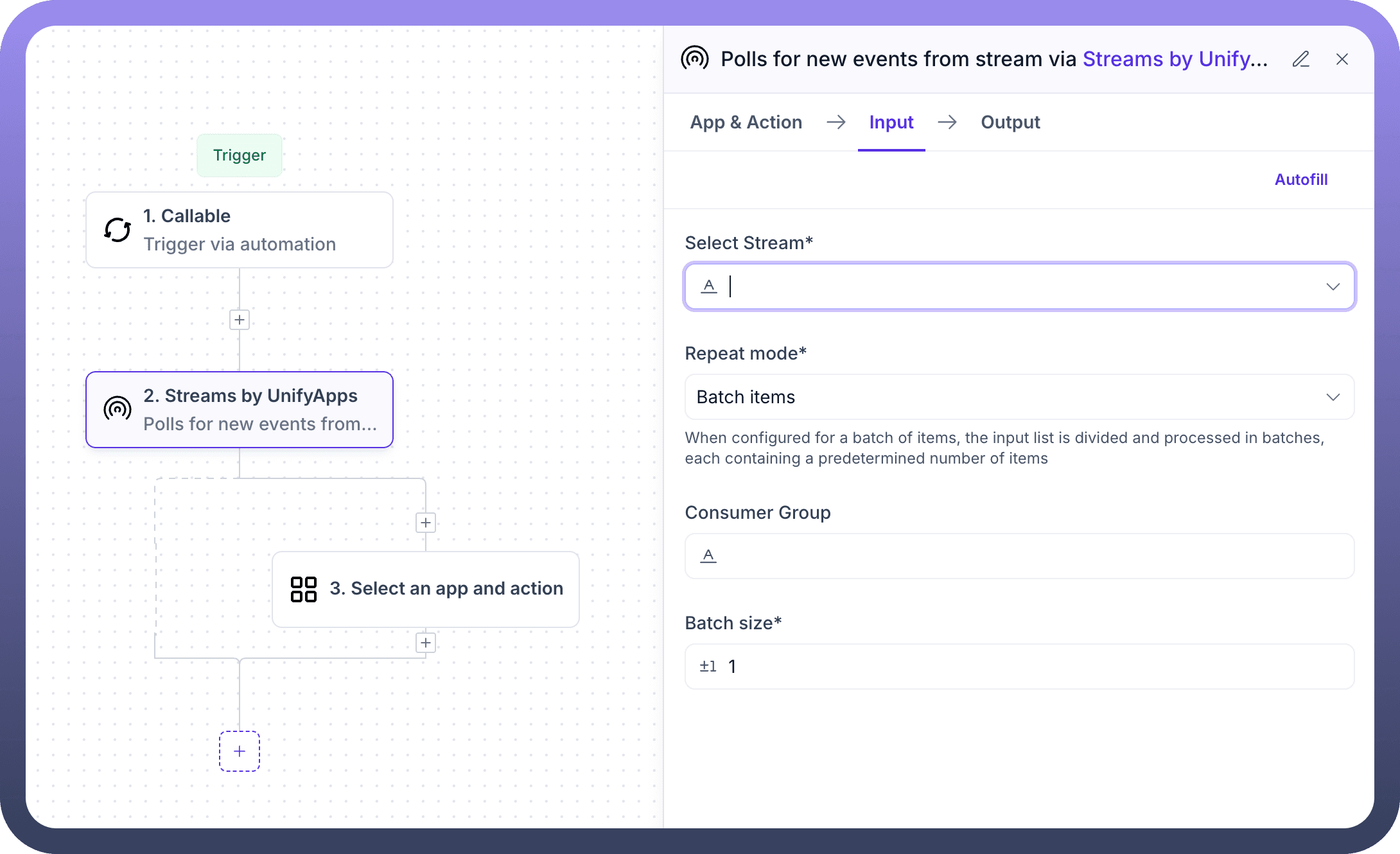This screenshot has height=854, width=1400.
Task: Click the Streams icon on step 2 node
Action: 118,410
